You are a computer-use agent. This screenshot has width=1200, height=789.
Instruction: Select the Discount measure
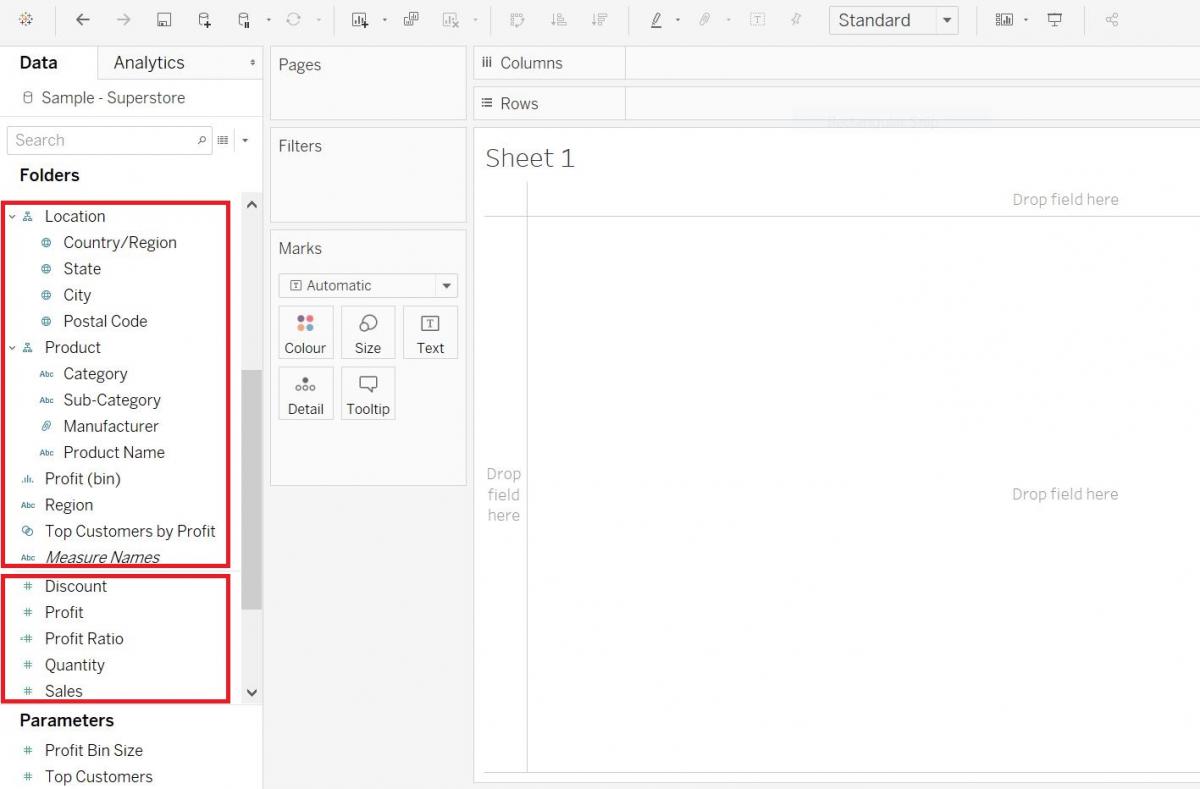click(x=75, y=586)
